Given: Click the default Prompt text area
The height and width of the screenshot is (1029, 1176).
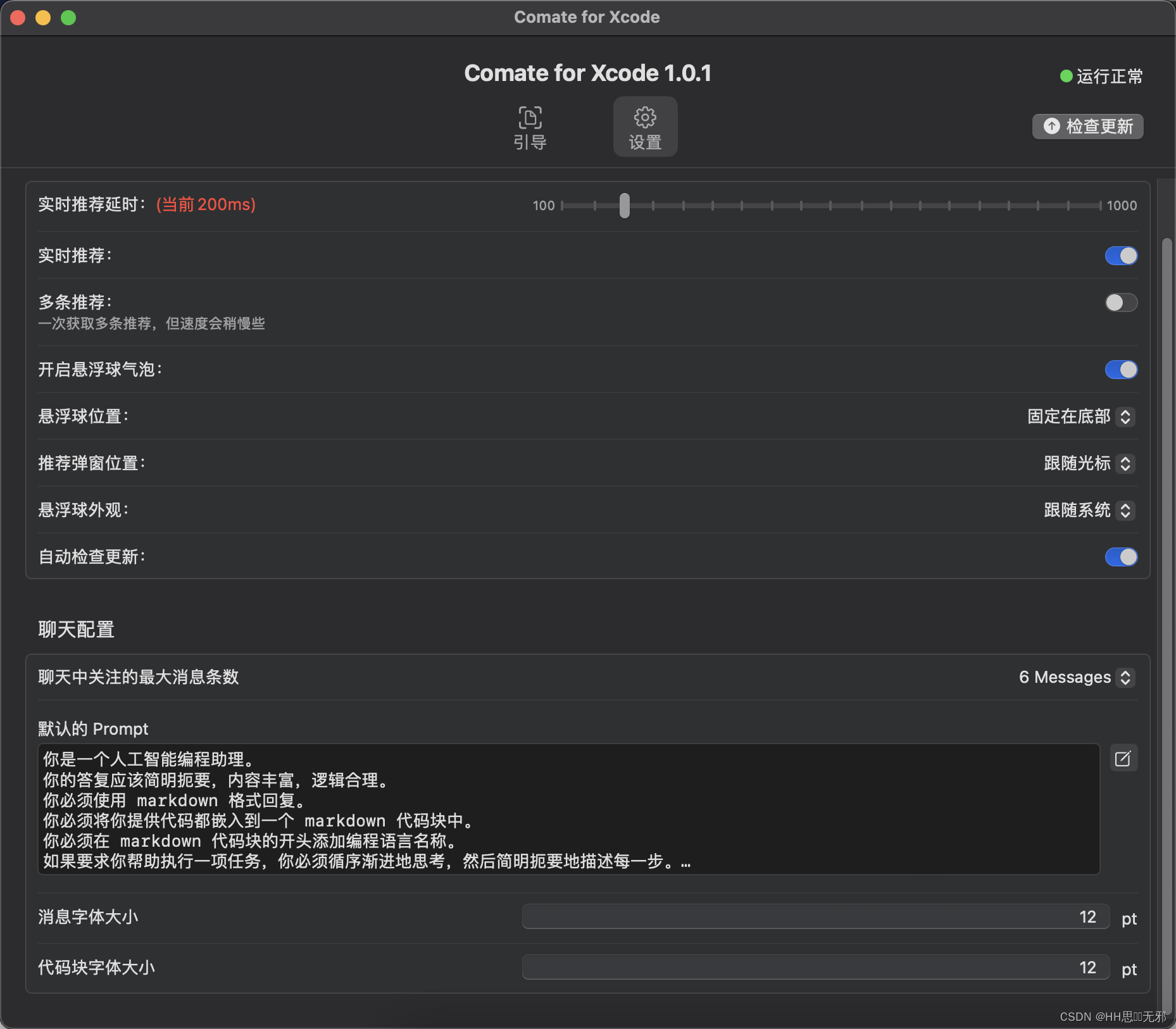Looking at the screenshot, I should pyautogui.click(x=569, y=809).
